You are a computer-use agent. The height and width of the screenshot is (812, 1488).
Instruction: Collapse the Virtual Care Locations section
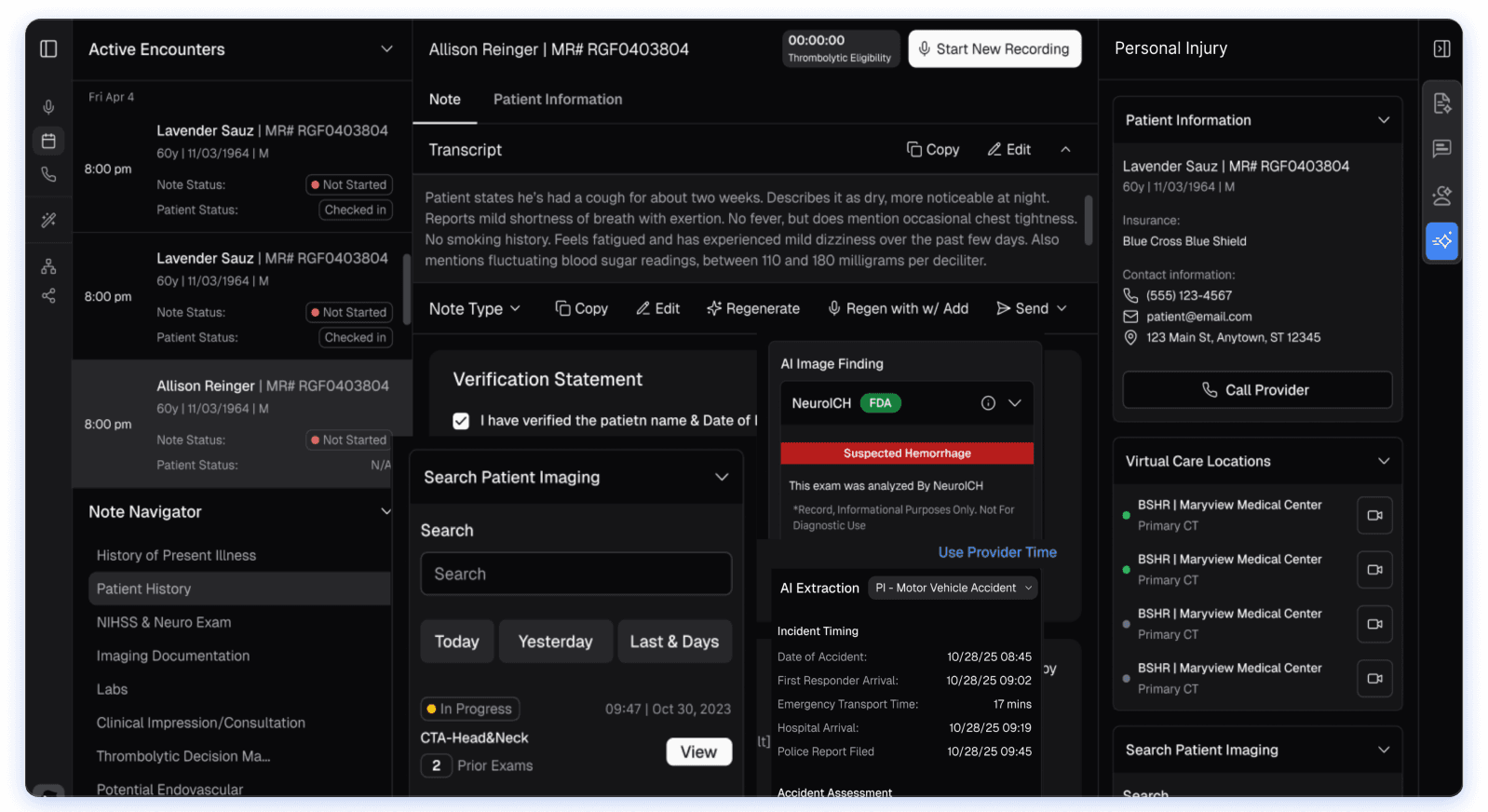pos(1383,461)
